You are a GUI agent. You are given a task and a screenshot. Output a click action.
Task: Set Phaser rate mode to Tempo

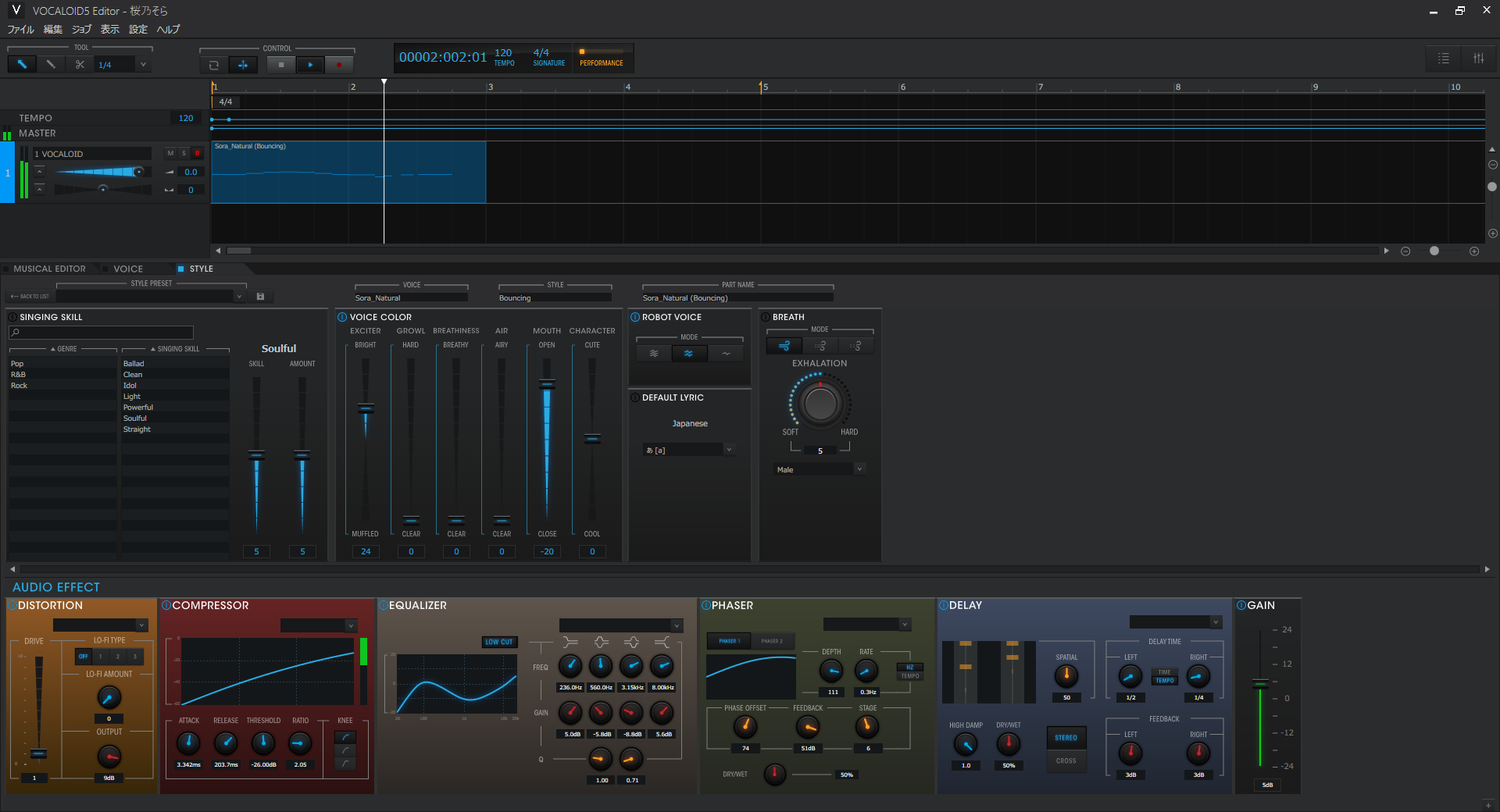(x=910, y=676)
